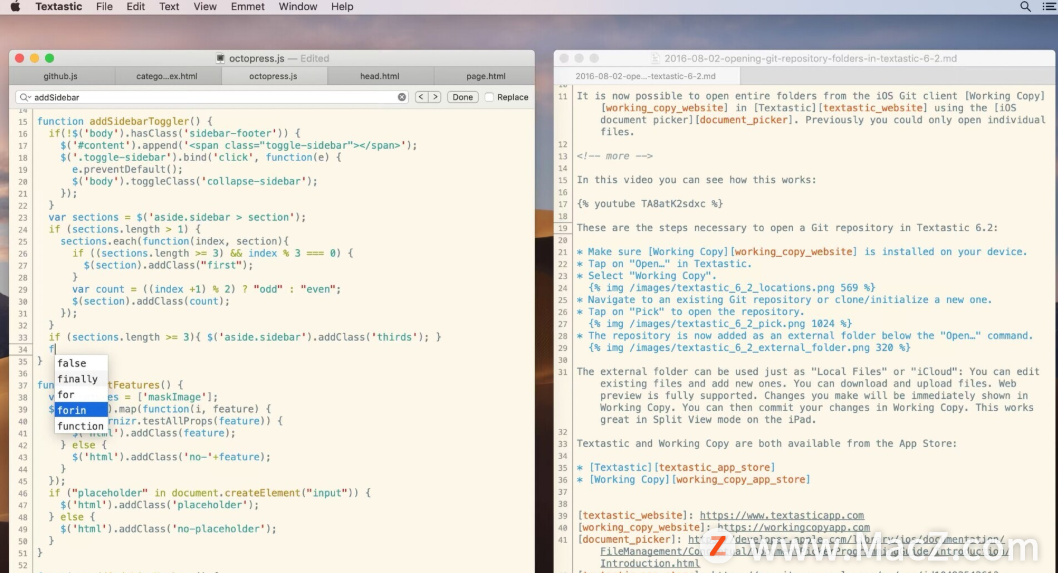This screenshot has width=1058, height=573.
Task: Choose 'forin' from autocomplete list
Action: (81, 410)
